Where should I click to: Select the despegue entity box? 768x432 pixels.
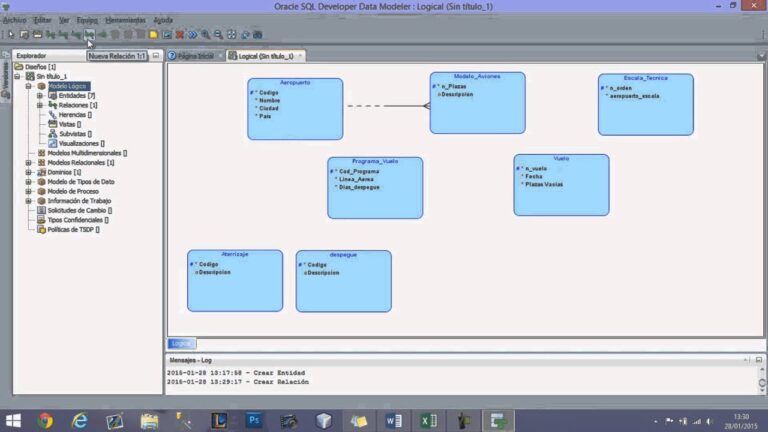pos(344,281)
